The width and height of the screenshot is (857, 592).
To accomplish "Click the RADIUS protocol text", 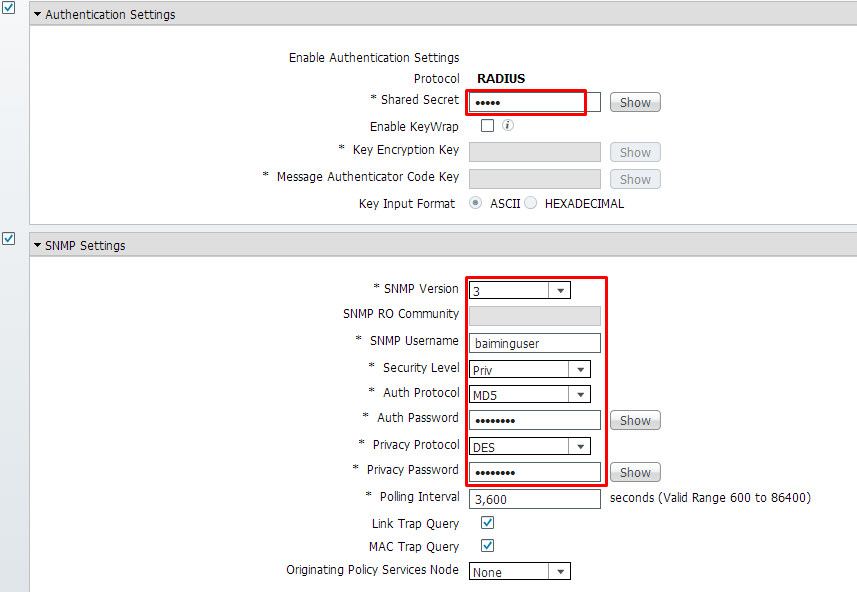I will [x=501, y=79].
